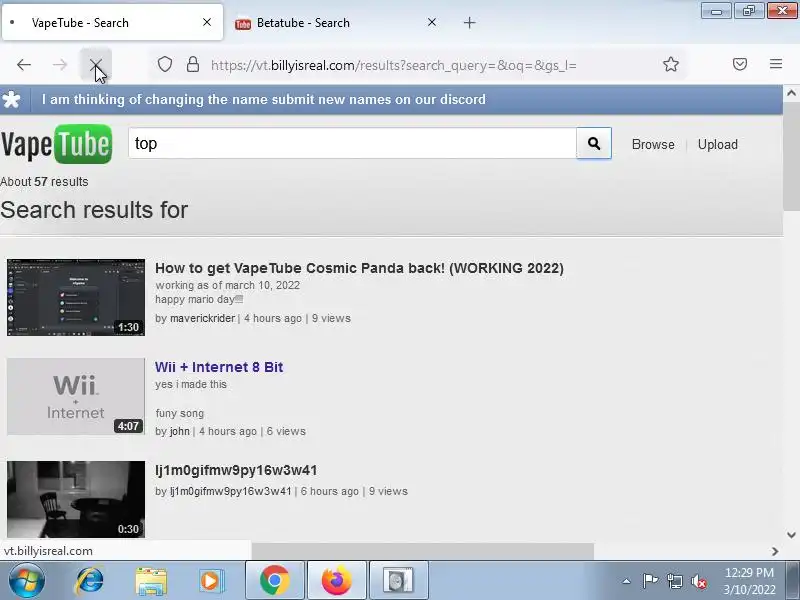Screen dimensions: 800x600
Task: Click the VapeTube logo
Action: [56, 144]
